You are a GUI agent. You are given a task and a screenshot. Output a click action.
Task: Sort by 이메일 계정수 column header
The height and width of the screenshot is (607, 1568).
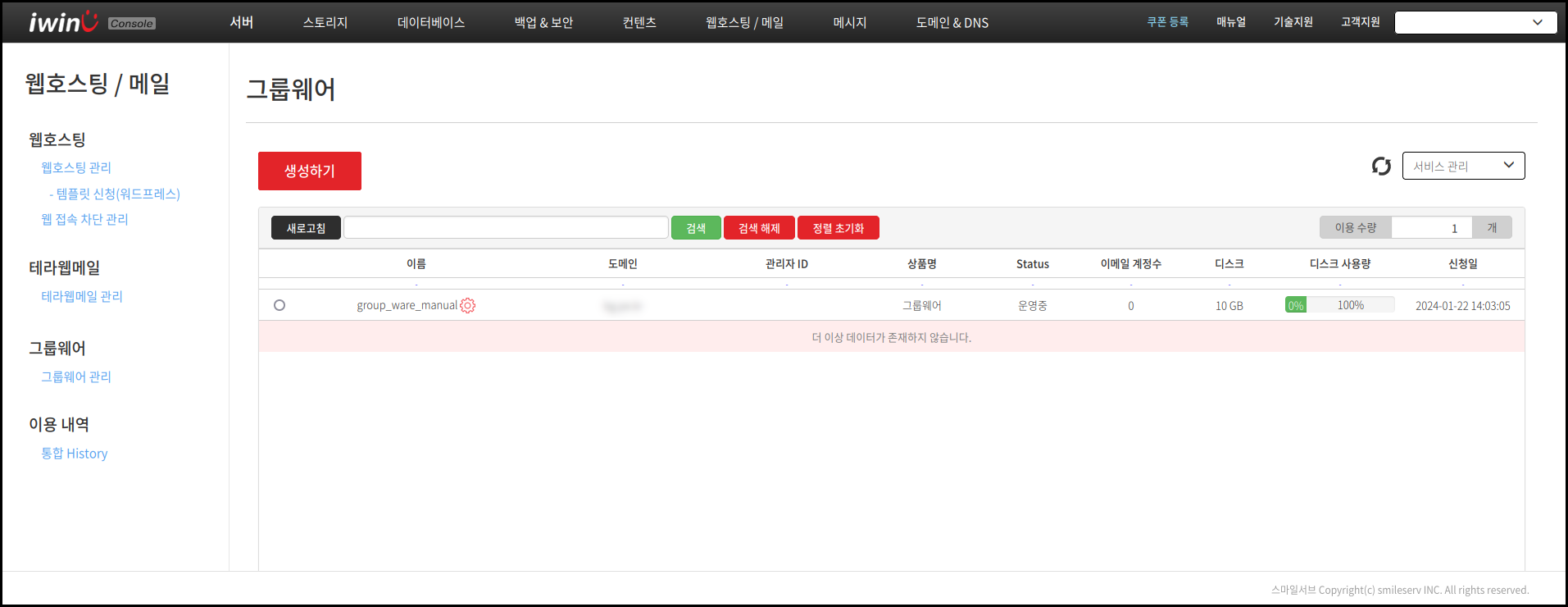1131,263
